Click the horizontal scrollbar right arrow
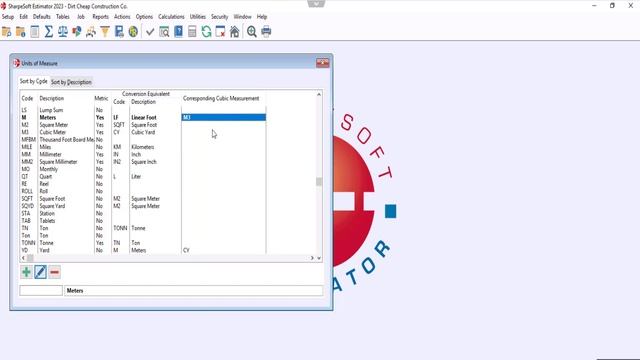Image resolution: width=640 pixels, height=360 pixels. tap(312, 258)
